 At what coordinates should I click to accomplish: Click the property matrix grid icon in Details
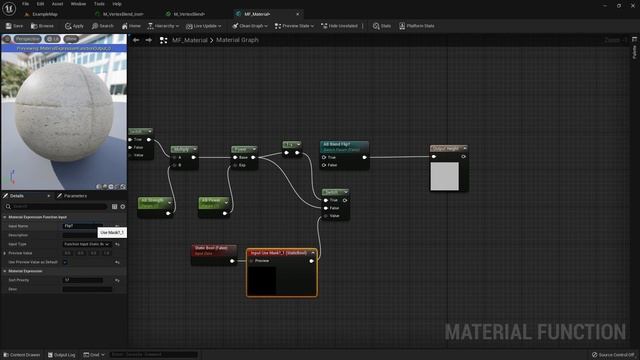(114, 207)
